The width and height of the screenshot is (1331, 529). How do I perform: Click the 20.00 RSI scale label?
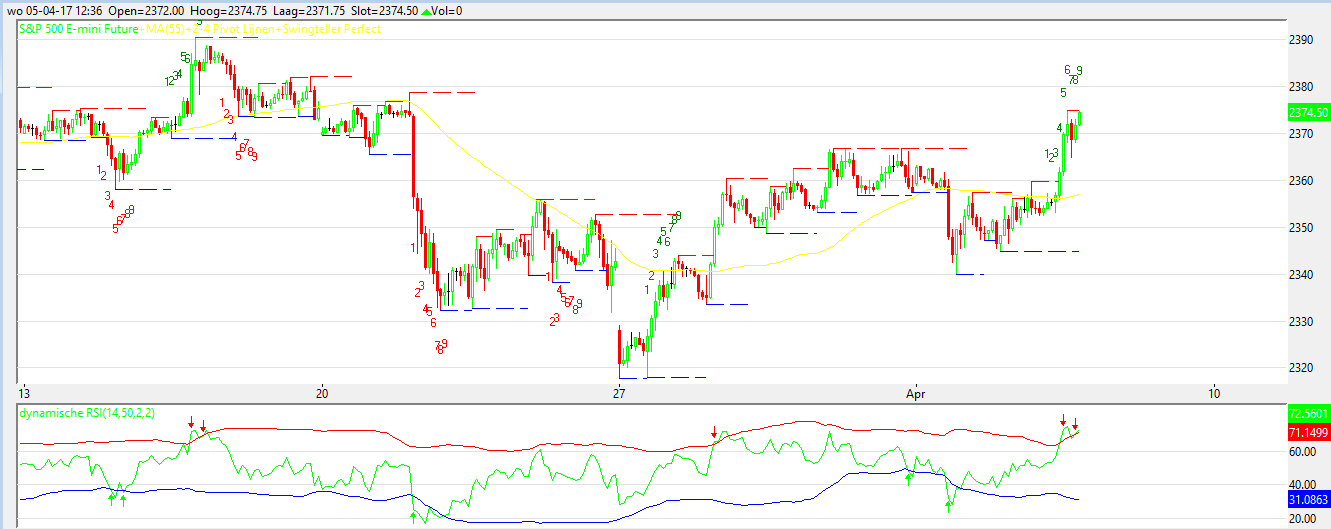click(1302, 518)
